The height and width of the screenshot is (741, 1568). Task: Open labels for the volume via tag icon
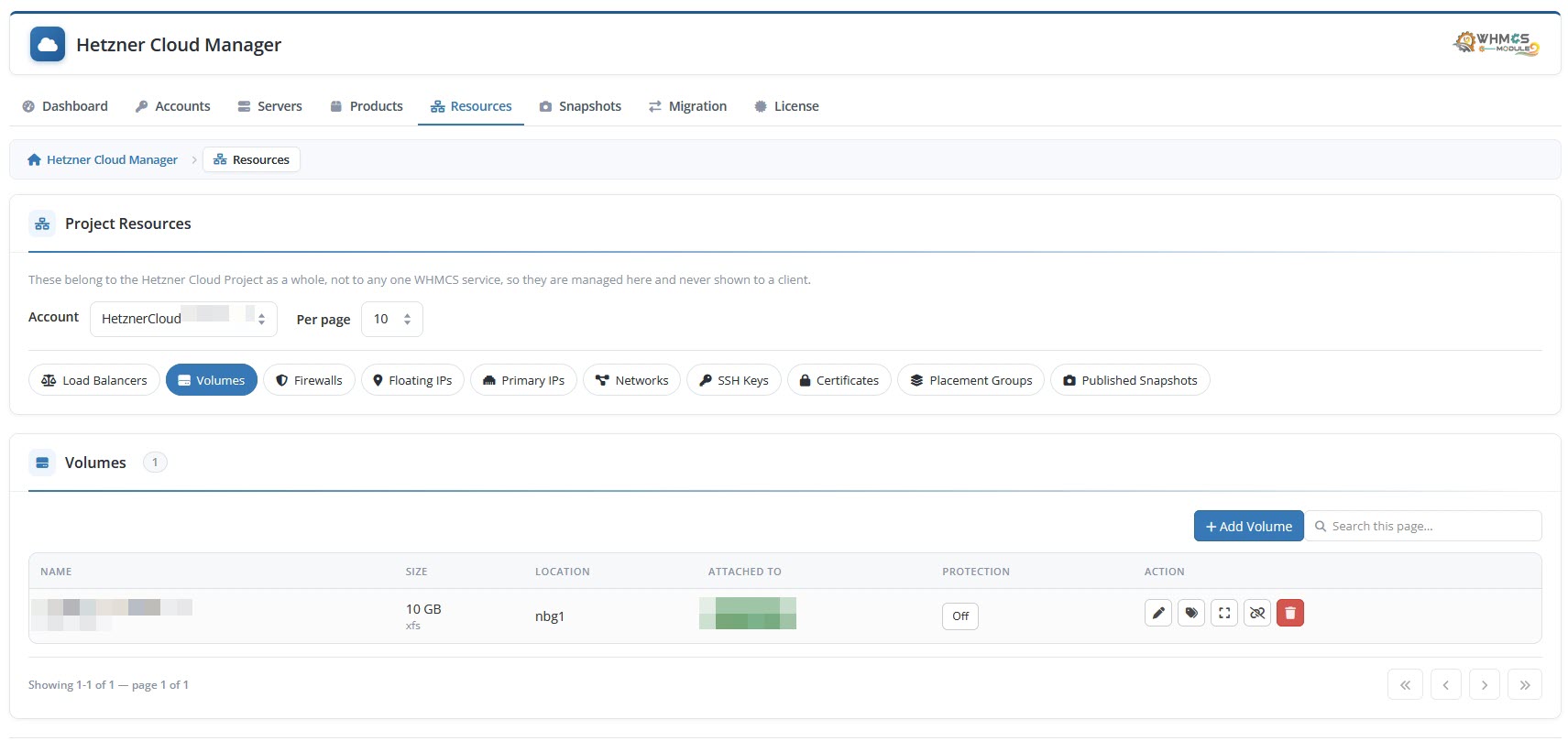coord(1191,613)
